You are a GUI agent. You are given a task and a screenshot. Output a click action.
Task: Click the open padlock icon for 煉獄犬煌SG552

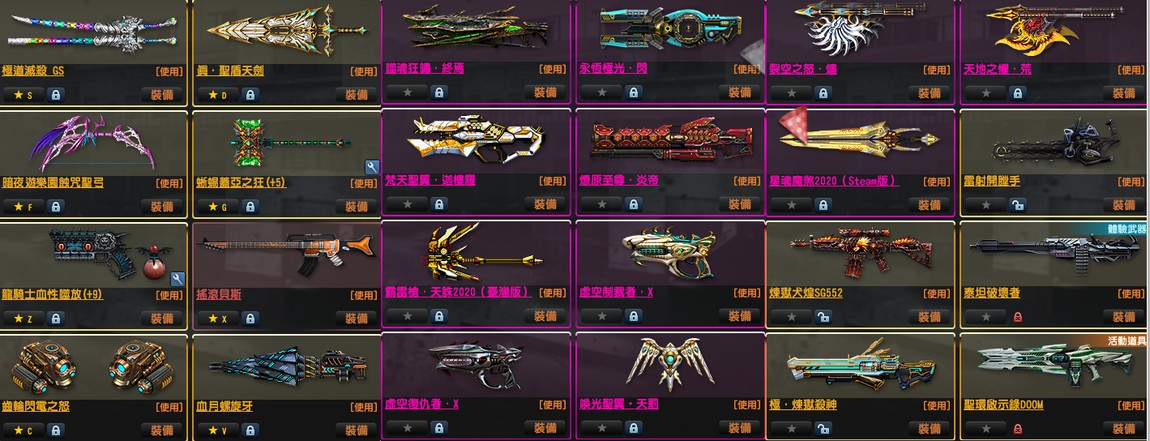pyautogui.click(x=824, y=317)
